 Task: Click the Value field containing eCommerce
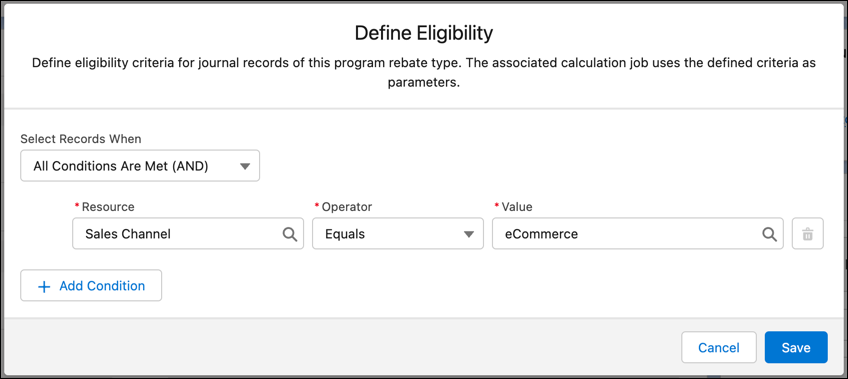point(638,234)
